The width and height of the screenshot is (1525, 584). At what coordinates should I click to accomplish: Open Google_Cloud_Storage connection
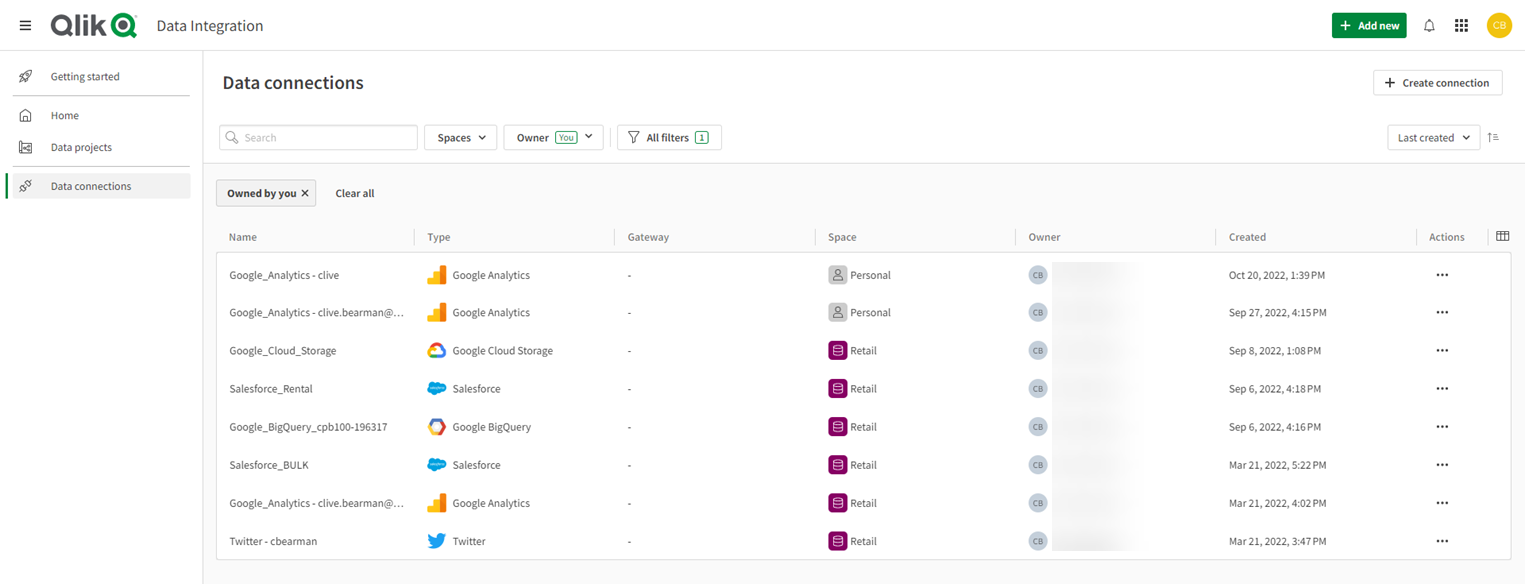point(283,351)
